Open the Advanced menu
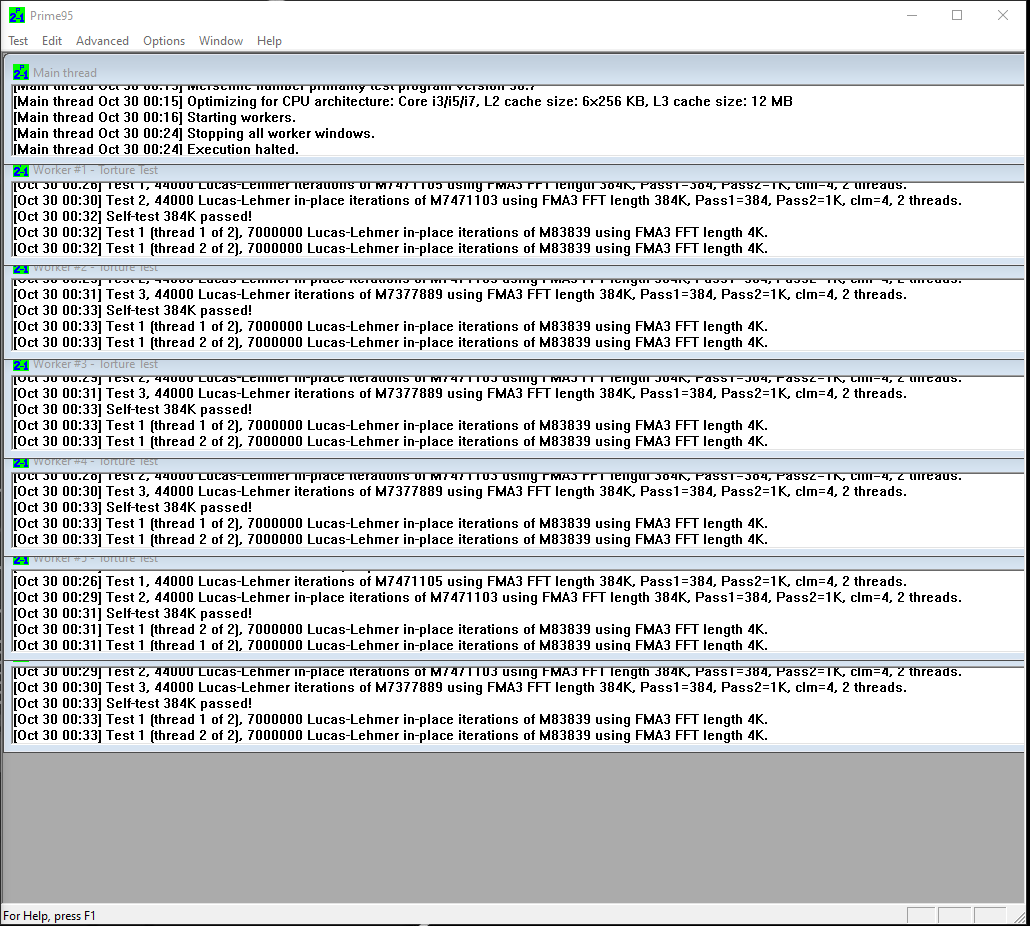1030x926 pixels. click(x=102, y=41)
